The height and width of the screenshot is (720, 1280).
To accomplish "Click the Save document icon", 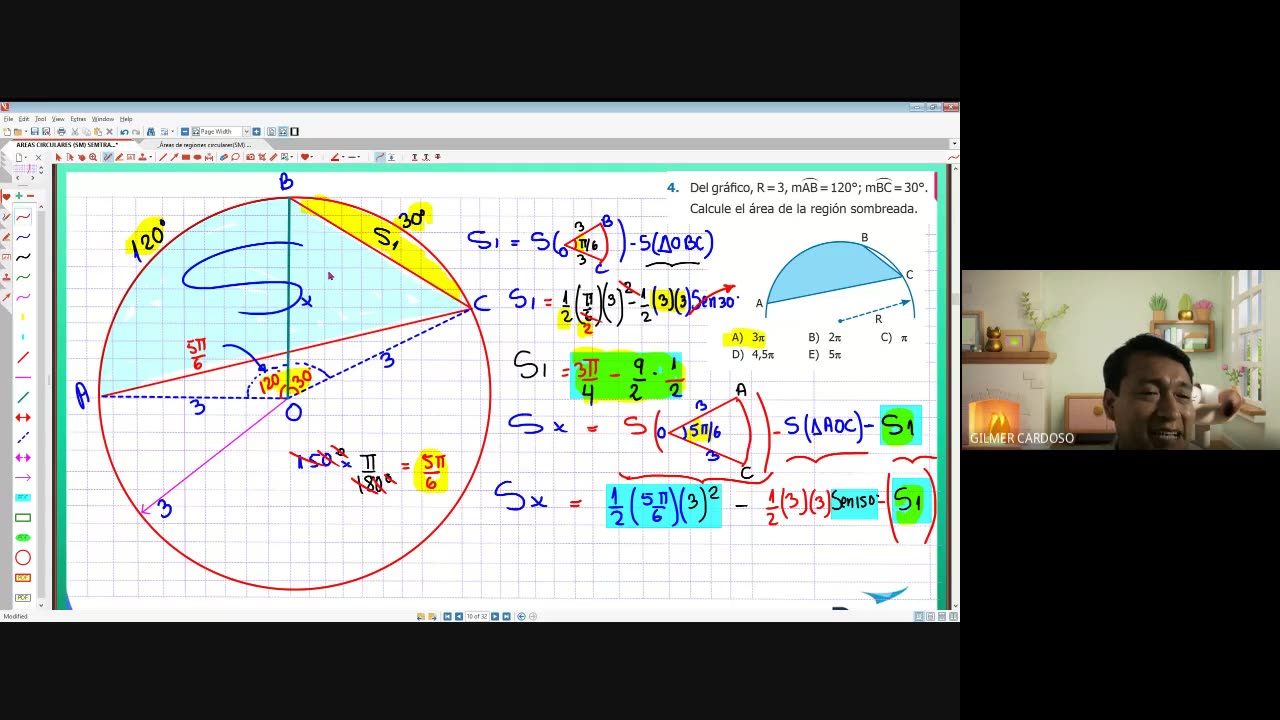I will click(x=34, y=132).
